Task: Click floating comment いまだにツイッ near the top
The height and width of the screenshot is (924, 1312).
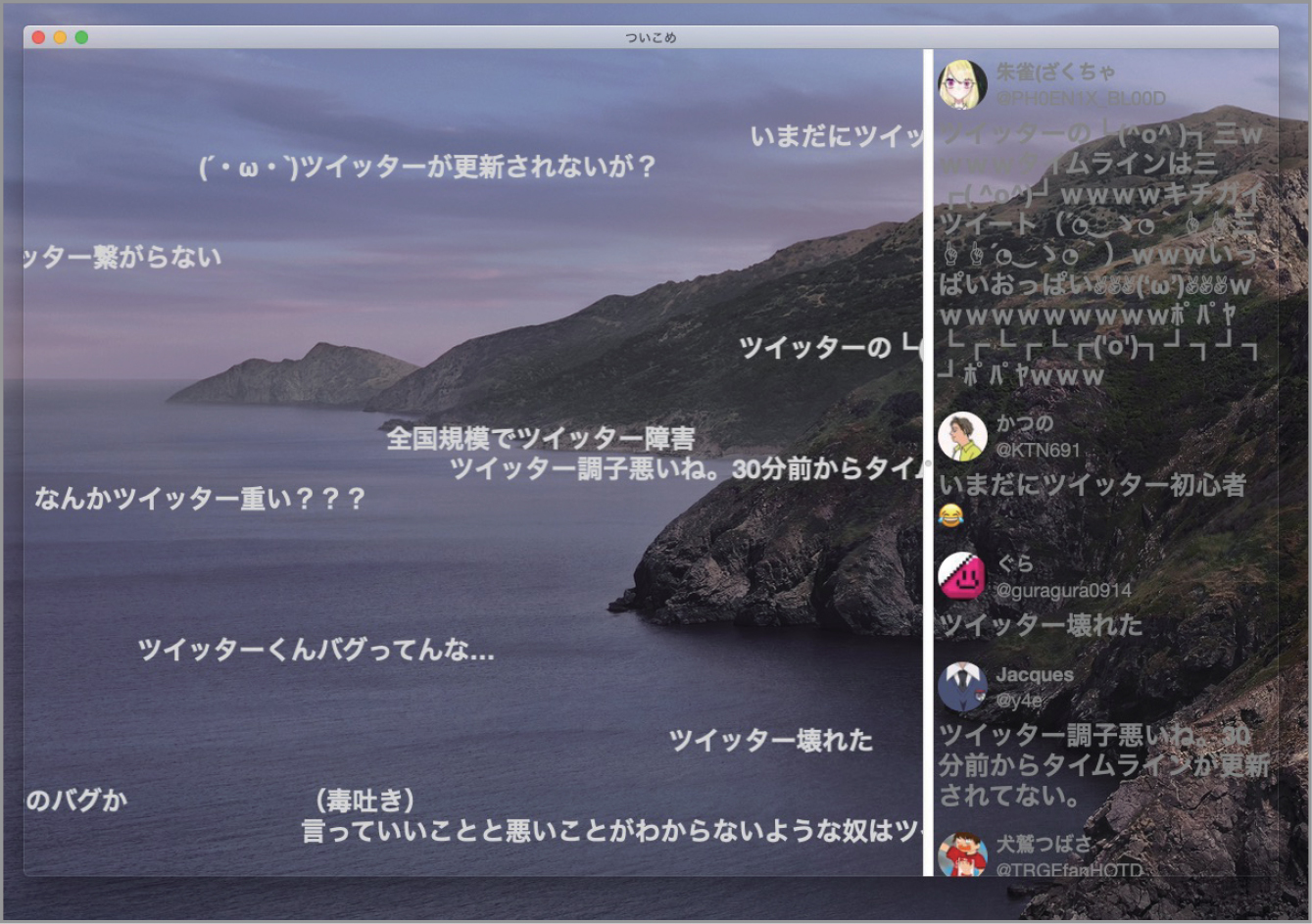Action: point(837,136)
